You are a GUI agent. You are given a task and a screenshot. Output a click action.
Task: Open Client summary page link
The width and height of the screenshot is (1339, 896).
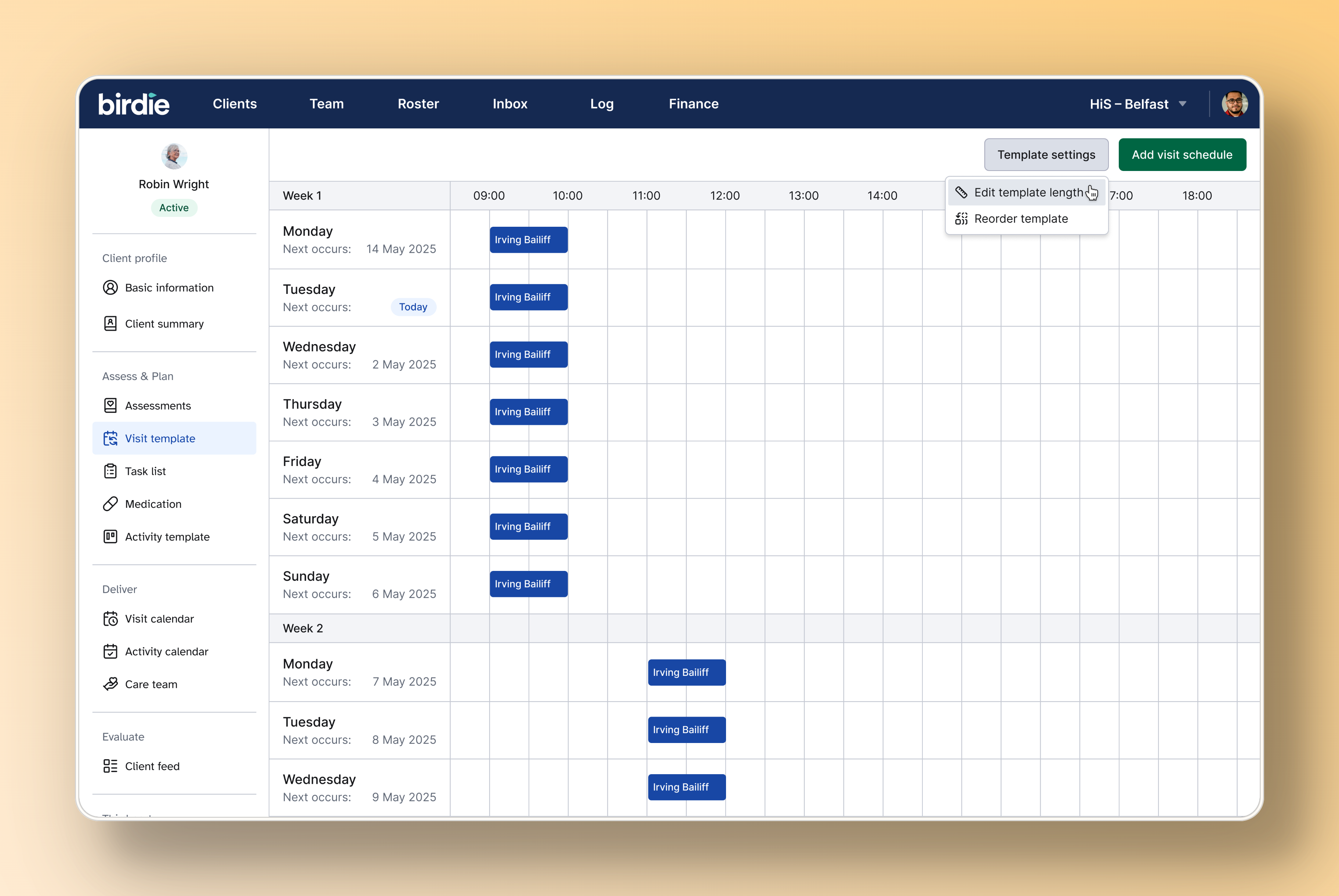click(x=164, y=324)
